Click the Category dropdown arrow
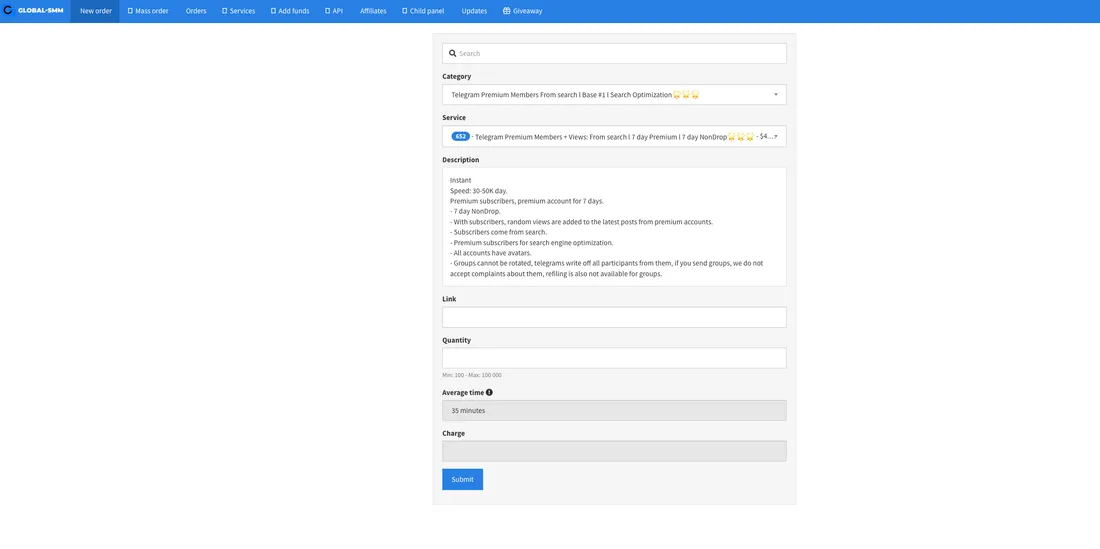The height and width of the screenshot is (549, 1100). point(776,95)
